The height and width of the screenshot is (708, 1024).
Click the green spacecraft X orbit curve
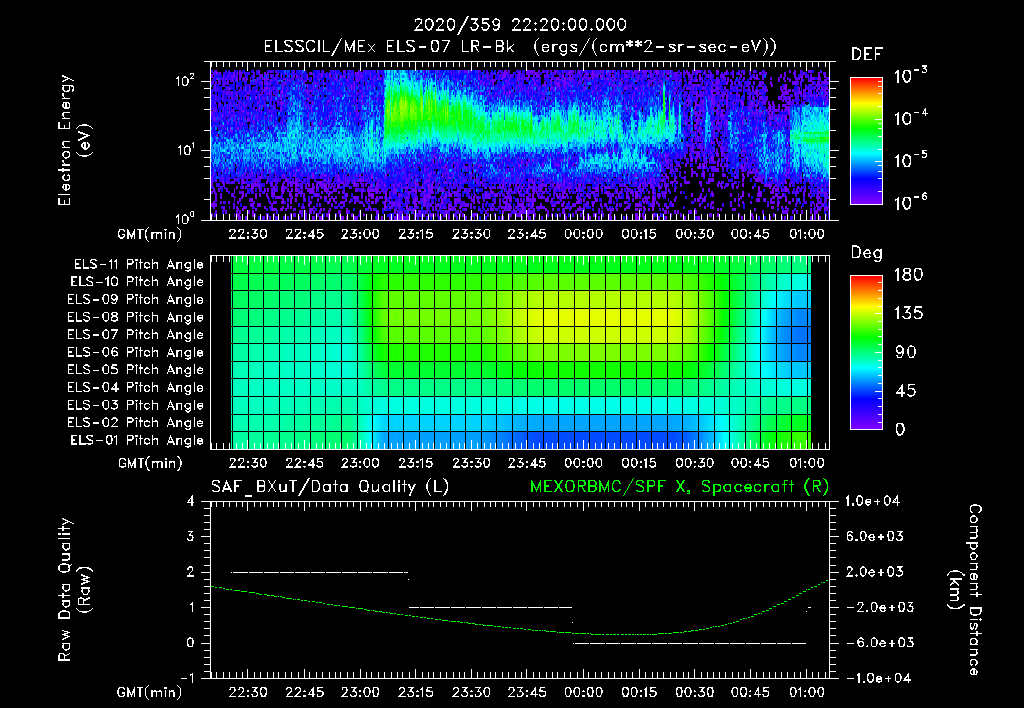point(520,627)
